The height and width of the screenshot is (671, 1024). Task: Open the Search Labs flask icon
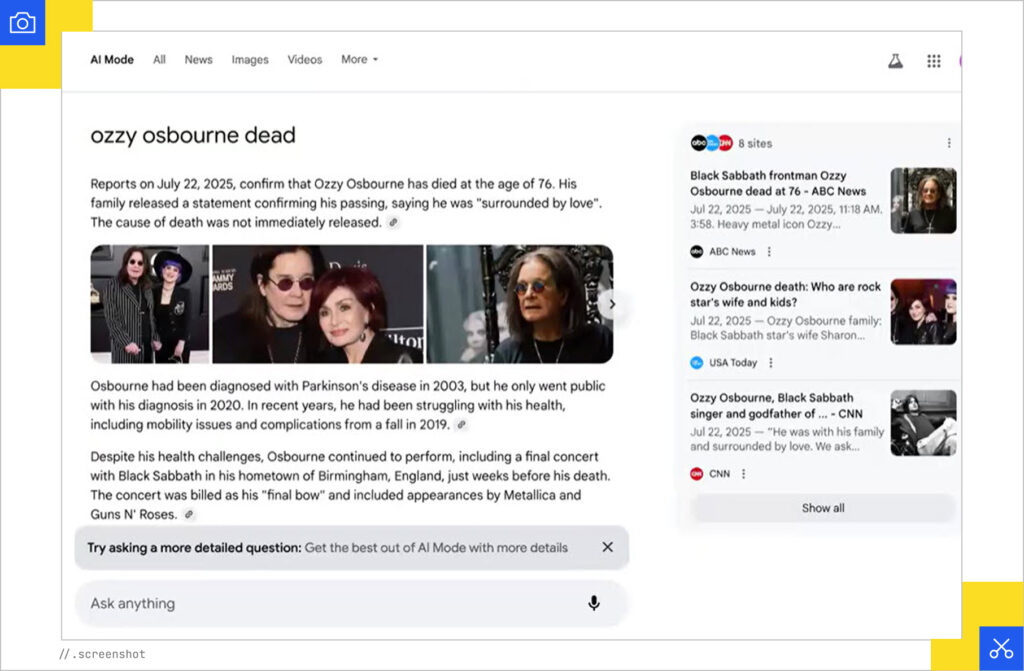click(895, 60)
